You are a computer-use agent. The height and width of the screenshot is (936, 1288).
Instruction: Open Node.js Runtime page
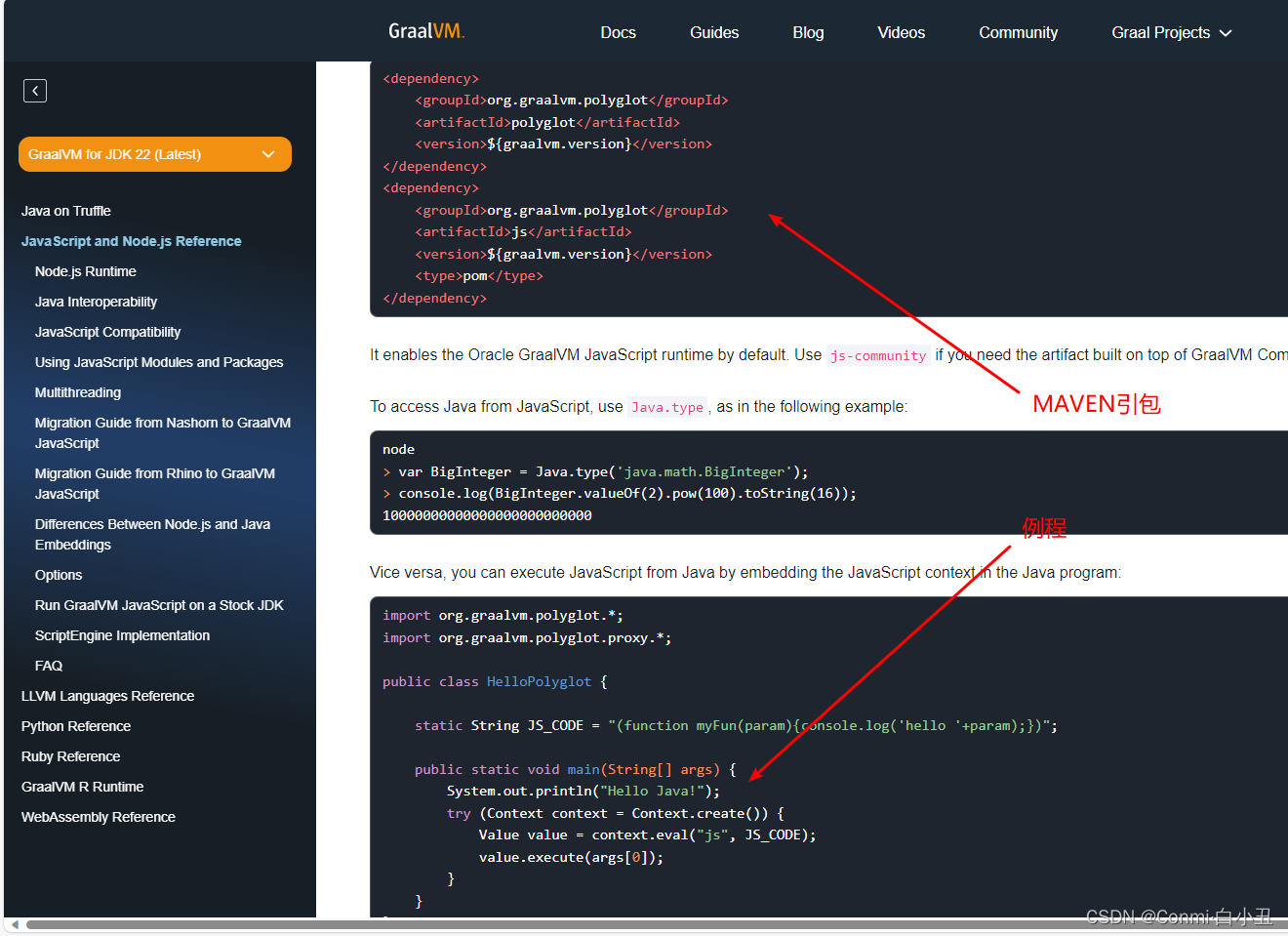coord(86,271)
